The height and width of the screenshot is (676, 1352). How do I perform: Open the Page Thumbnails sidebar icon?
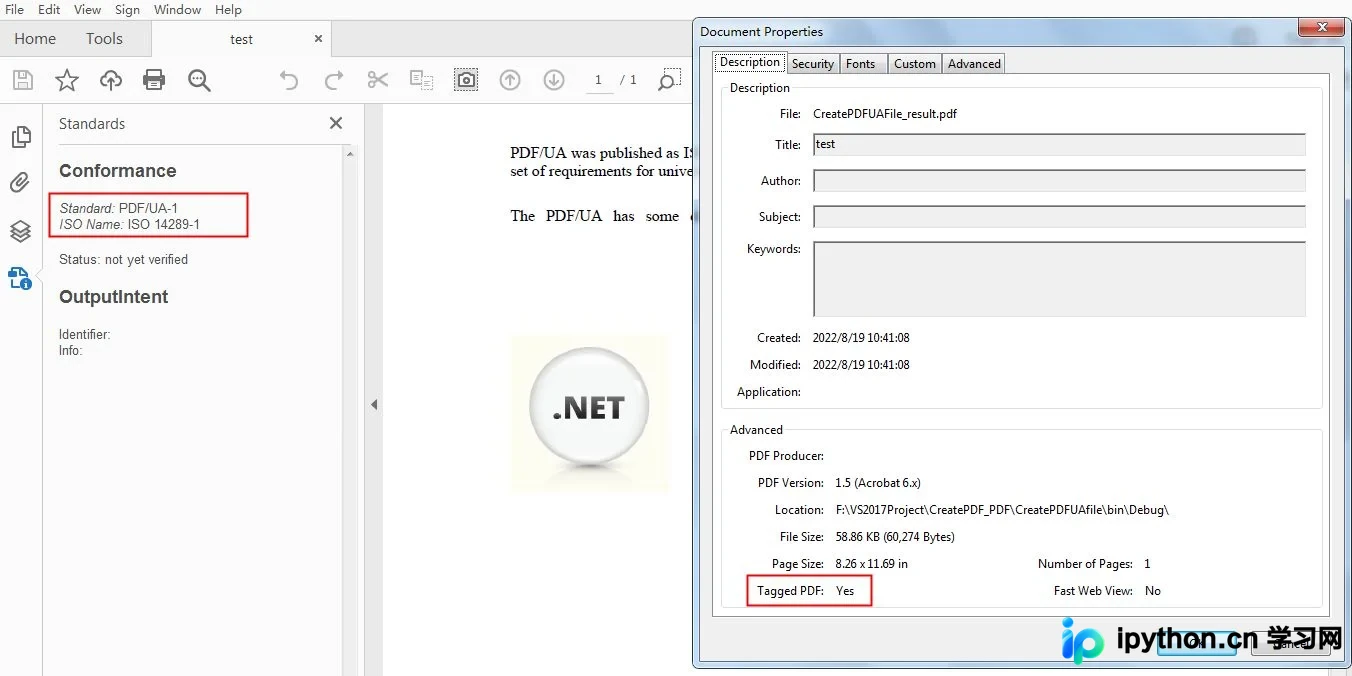20,137
